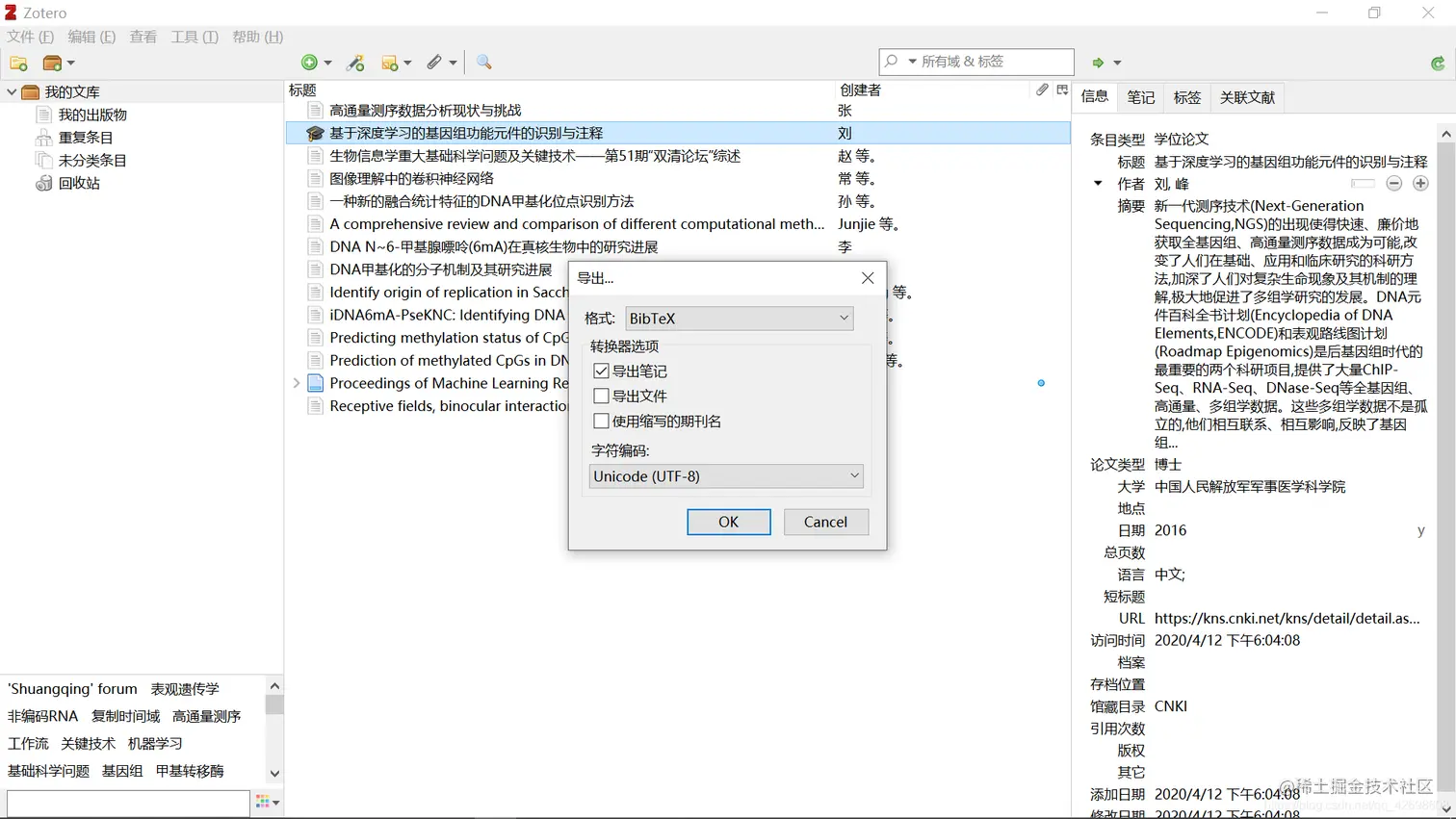Image resolution: width=1456 pixels, height=819 pixels.
Task: Switch to the 关联文献 tab
Action: (x=1247, y=97)
